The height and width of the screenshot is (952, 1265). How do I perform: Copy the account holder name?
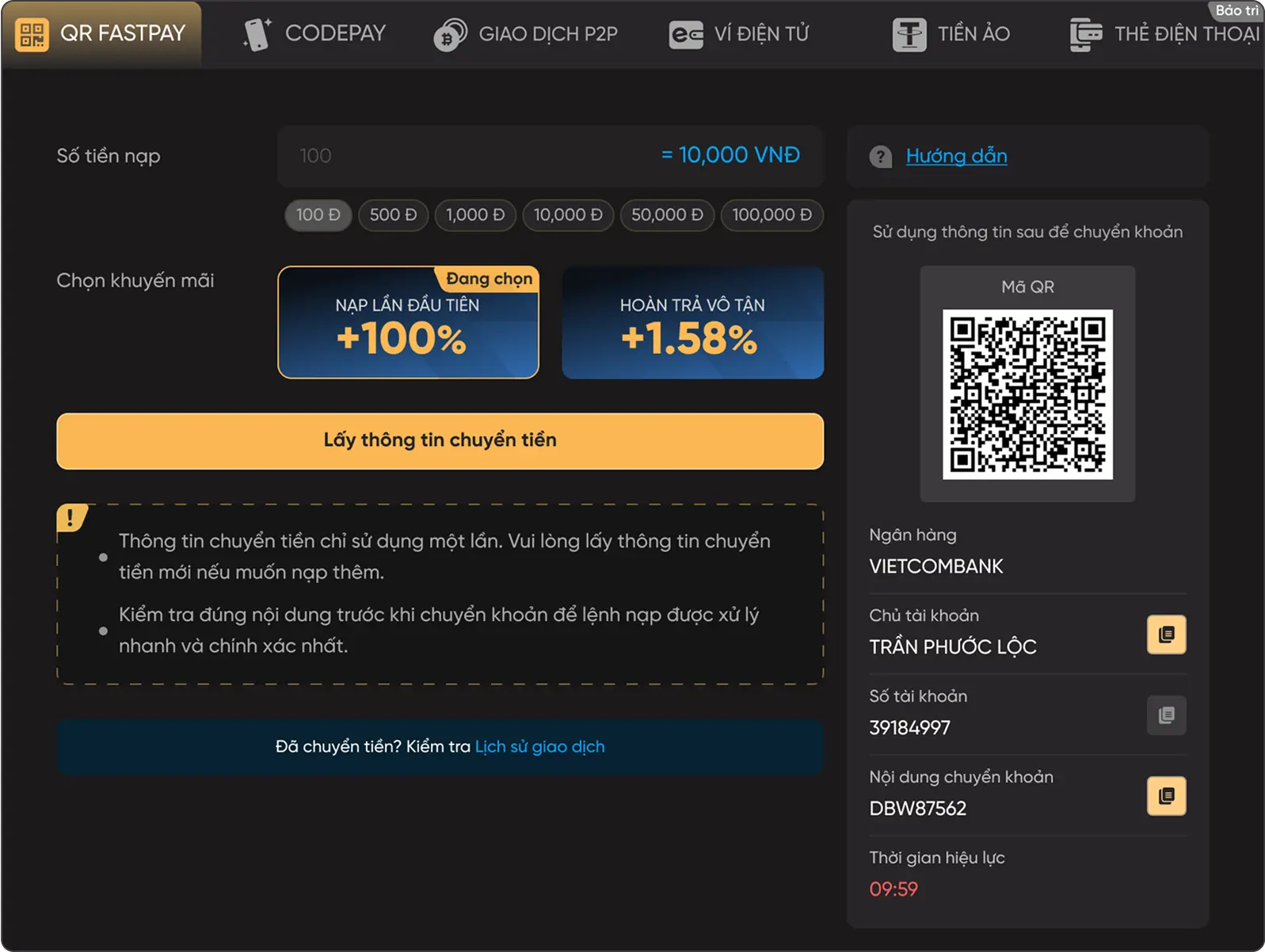click(1166, 634)
